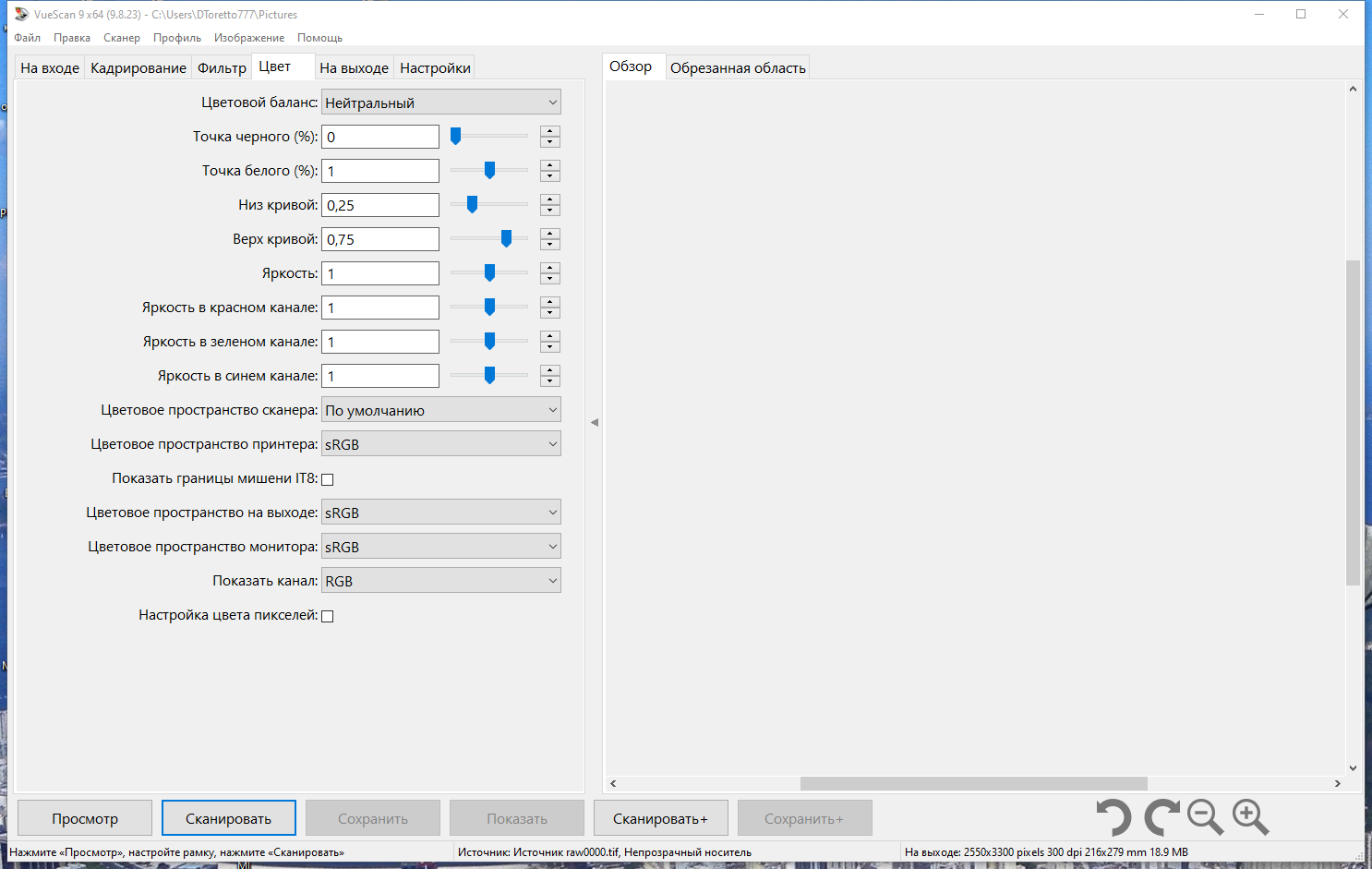Switch to the На входе tab

(50, 68)
